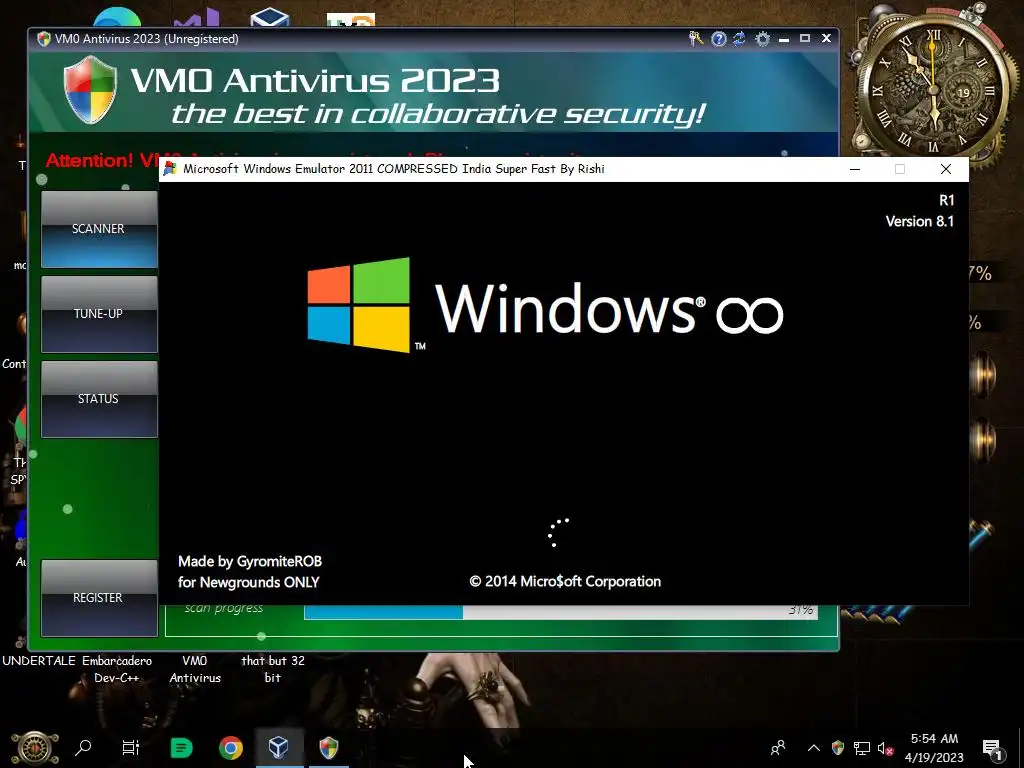Click the steampunk clock gadget on desktop
Viewport: 1024px width, 768px height.
tap(934, 86)
